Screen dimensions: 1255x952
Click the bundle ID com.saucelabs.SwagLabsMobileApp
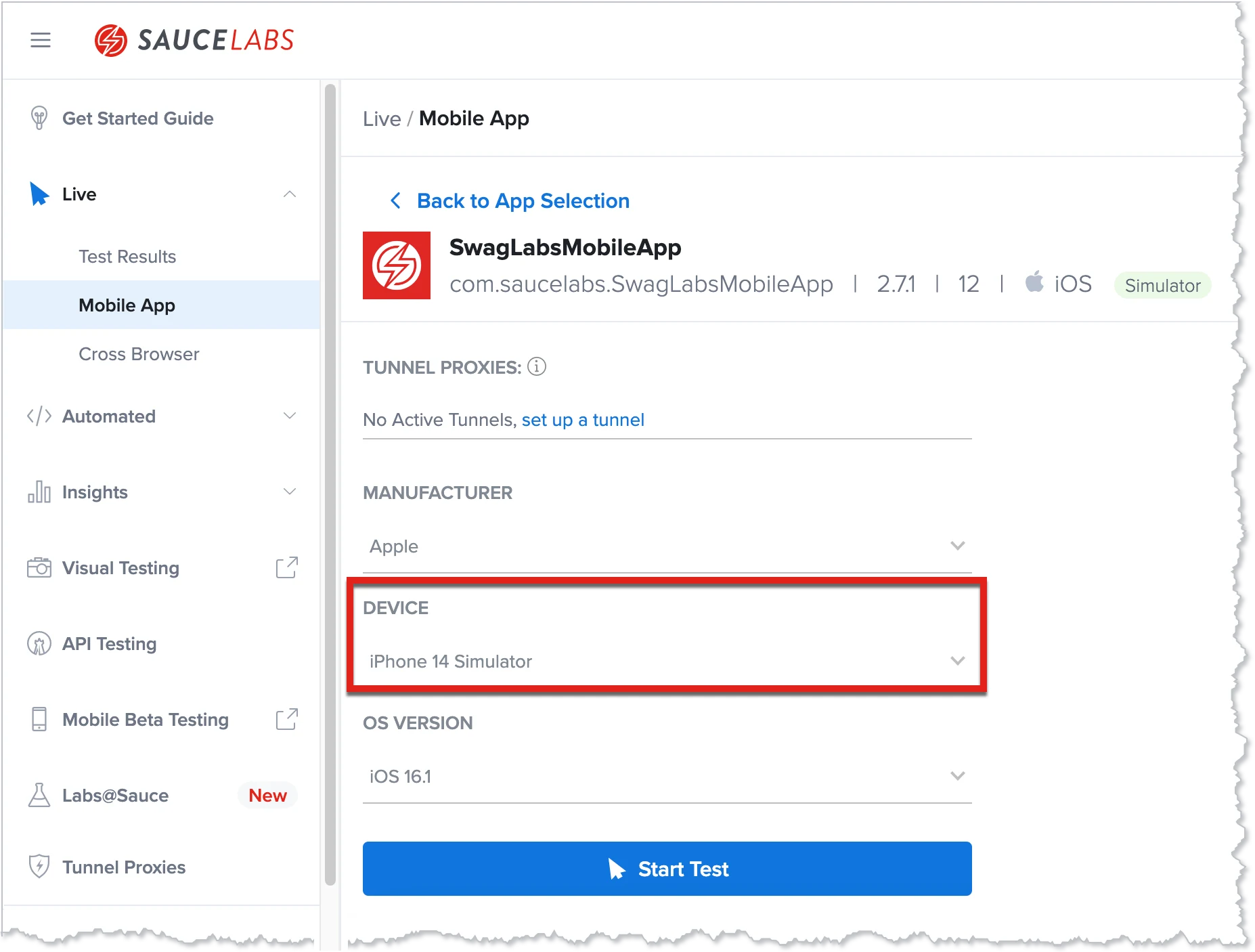click(641, 284)
